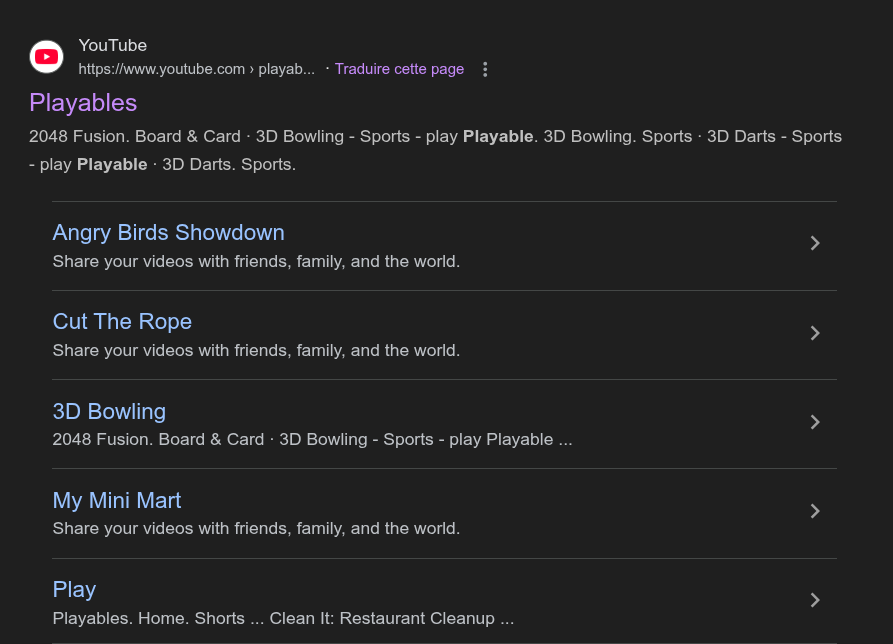Open the My Mini Mart sitelink
Image resolution: width=893 pixels, height=644 pixels.
[x=117, y=501]
